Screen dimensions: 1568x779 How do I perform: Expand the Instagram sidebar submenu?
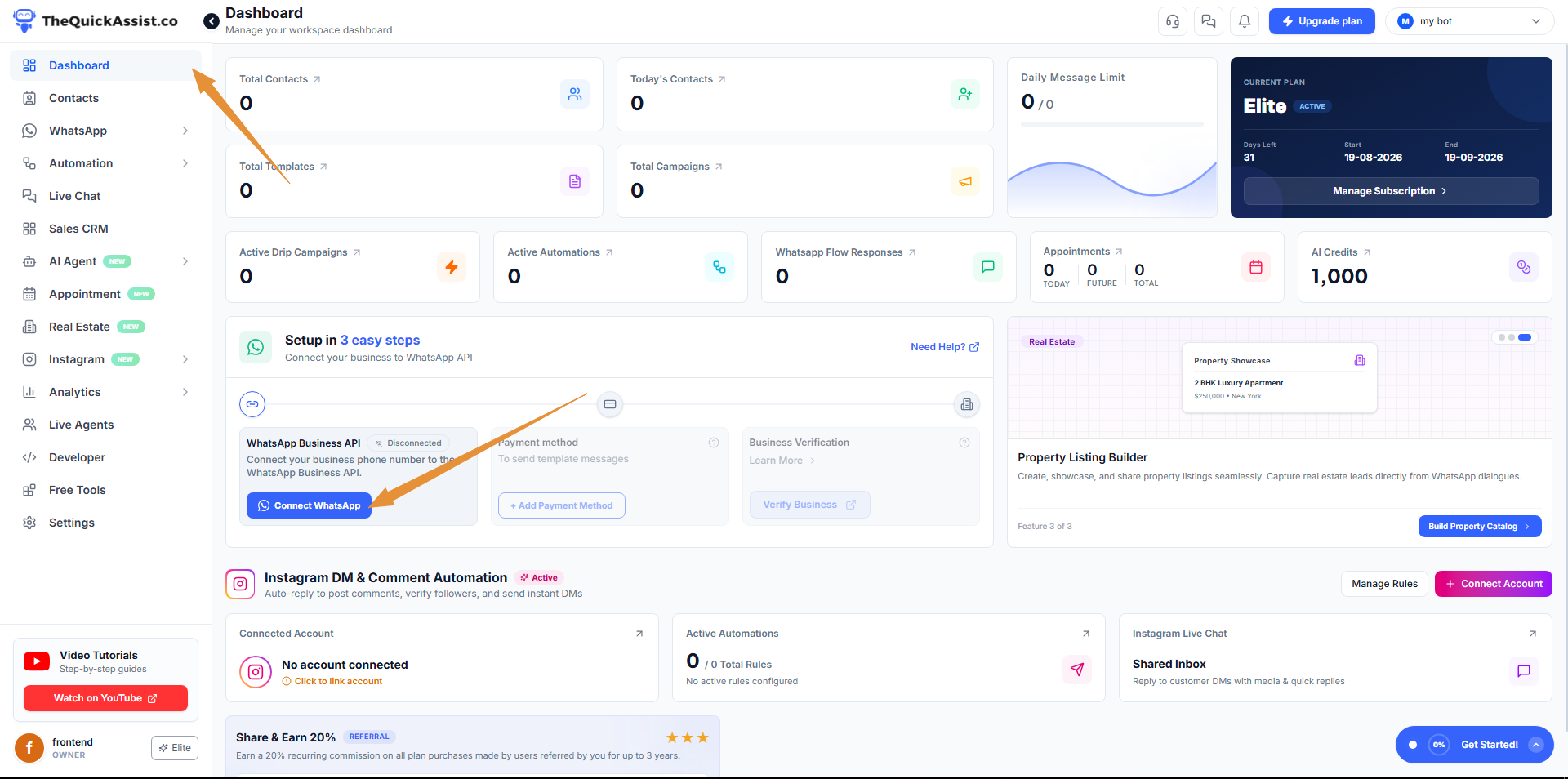[185, 359]
